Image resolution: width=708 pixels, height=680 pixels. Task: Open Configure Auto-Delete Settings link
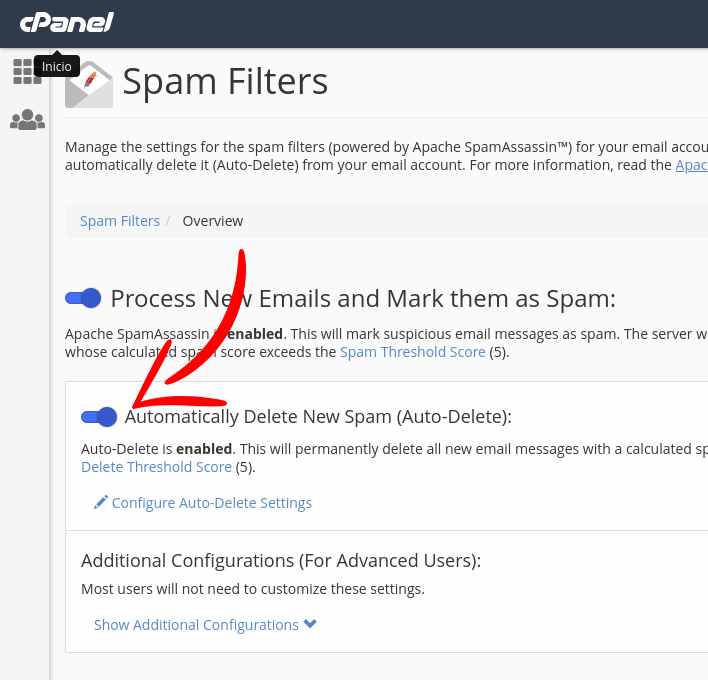(x=212, y=503)
